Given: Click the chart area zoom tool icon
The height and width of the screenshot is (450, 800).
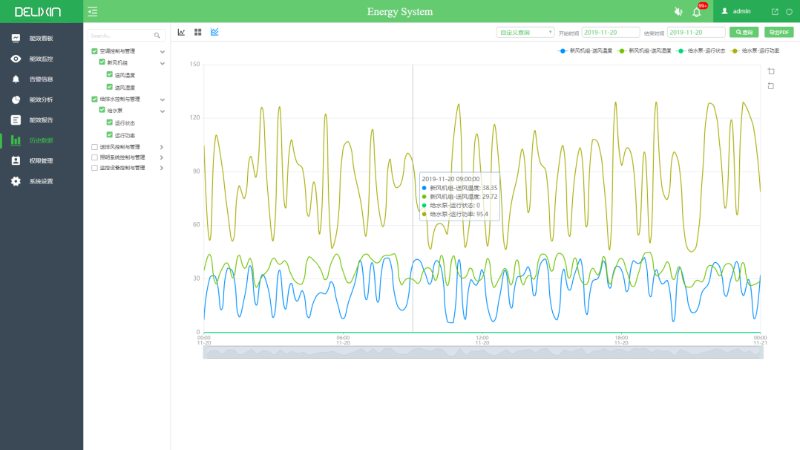Looking at the screenshot, I should [770, 71].
